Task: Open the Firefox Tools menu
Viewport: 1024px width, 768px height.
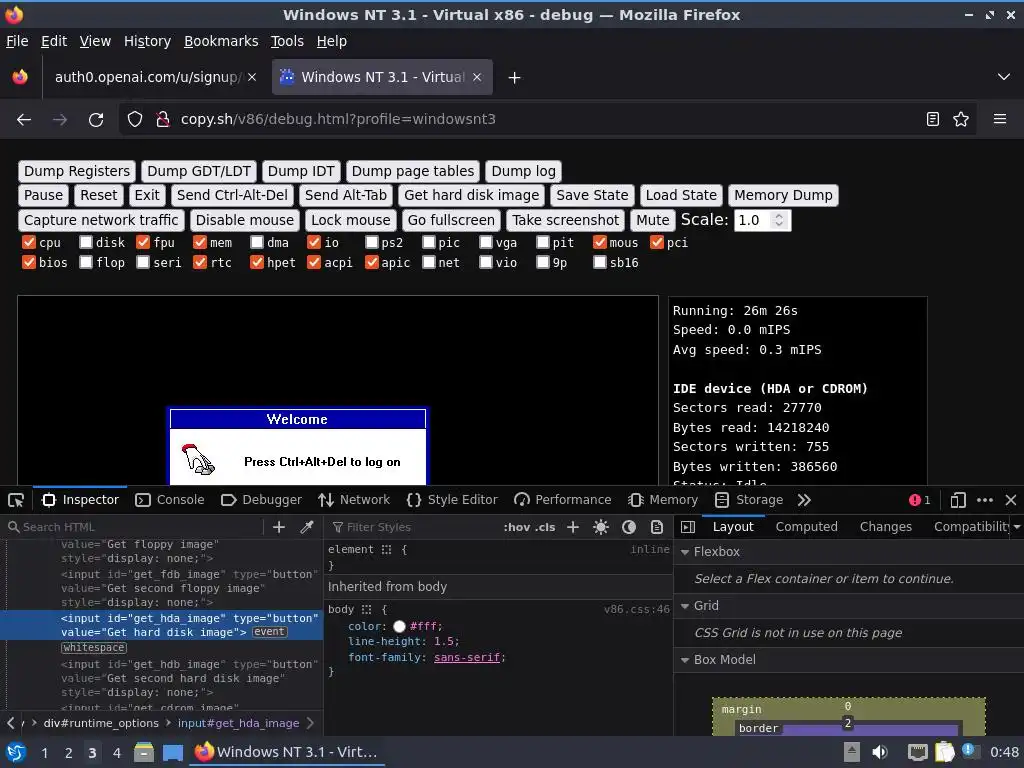Action: coord(287,41)
